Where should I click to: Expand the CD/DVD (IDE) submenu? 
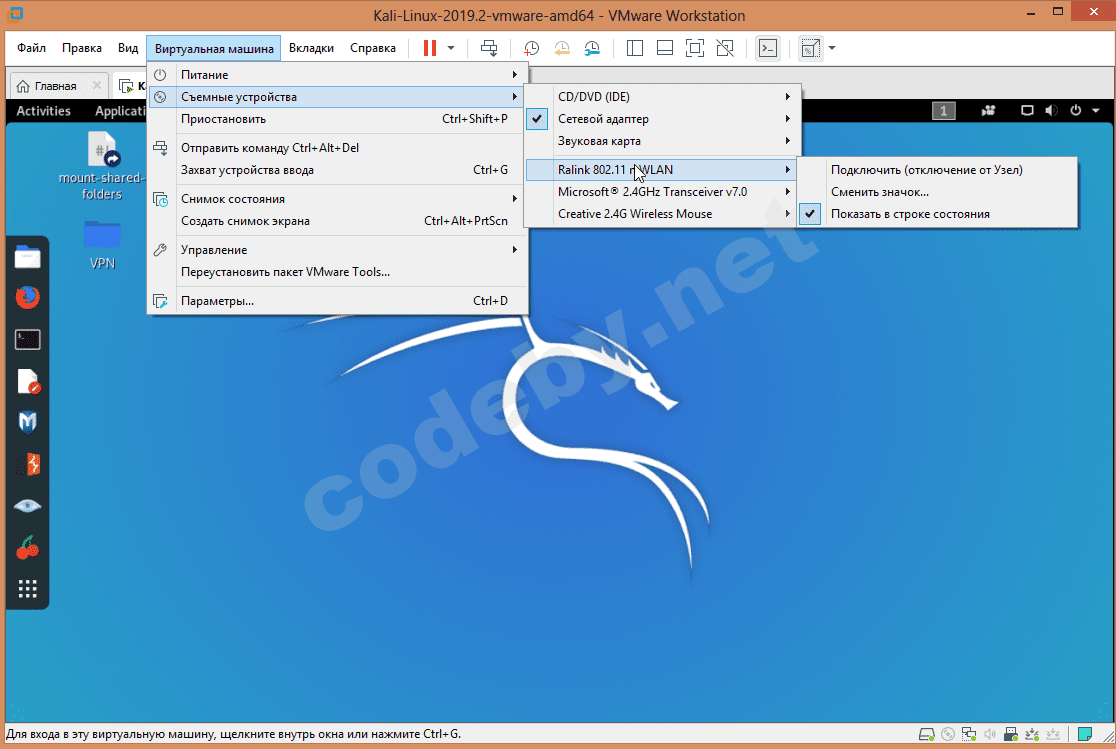(x=662, y=97)
